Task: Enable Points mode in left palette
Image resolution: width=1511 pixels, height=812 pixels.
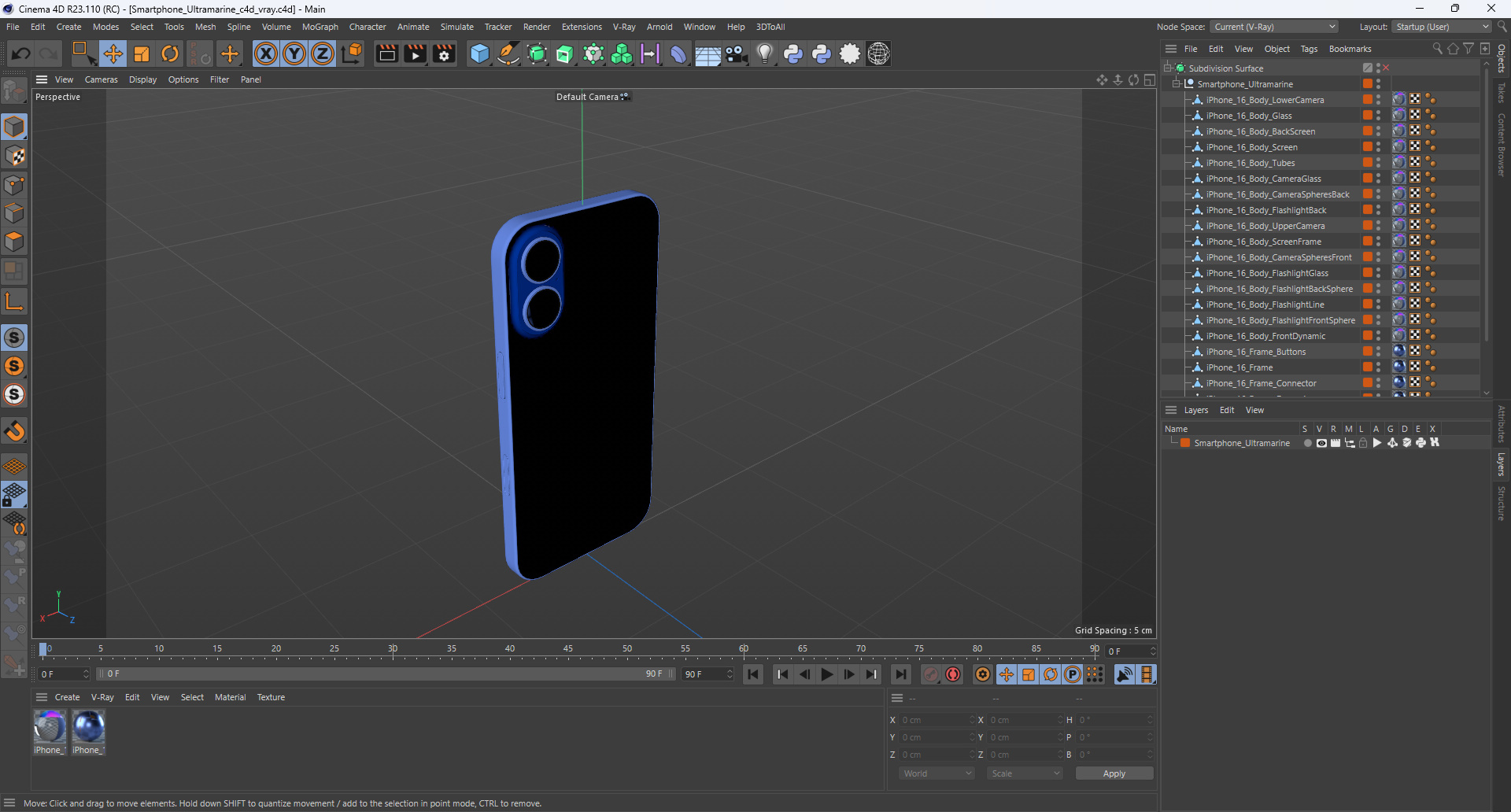Action: [14, 185]
